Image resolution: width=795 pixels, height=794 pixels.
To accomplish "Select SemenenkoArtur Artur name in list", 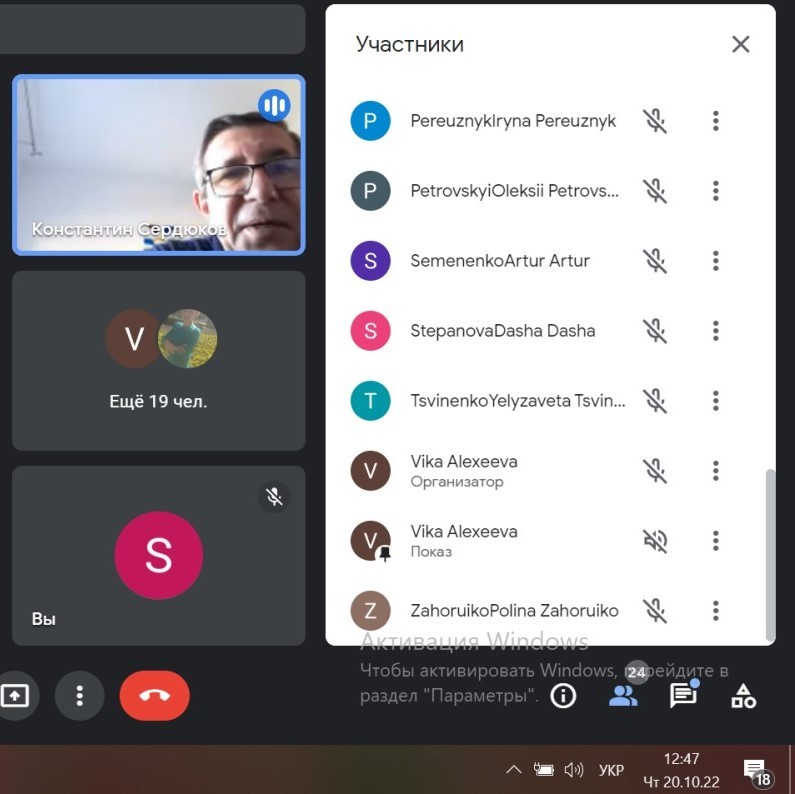I will [x=500, y=261].
